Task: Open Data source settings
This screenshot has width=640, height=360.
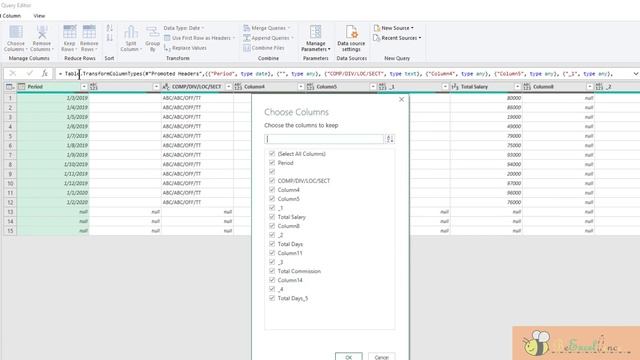Action: [351, 38]
